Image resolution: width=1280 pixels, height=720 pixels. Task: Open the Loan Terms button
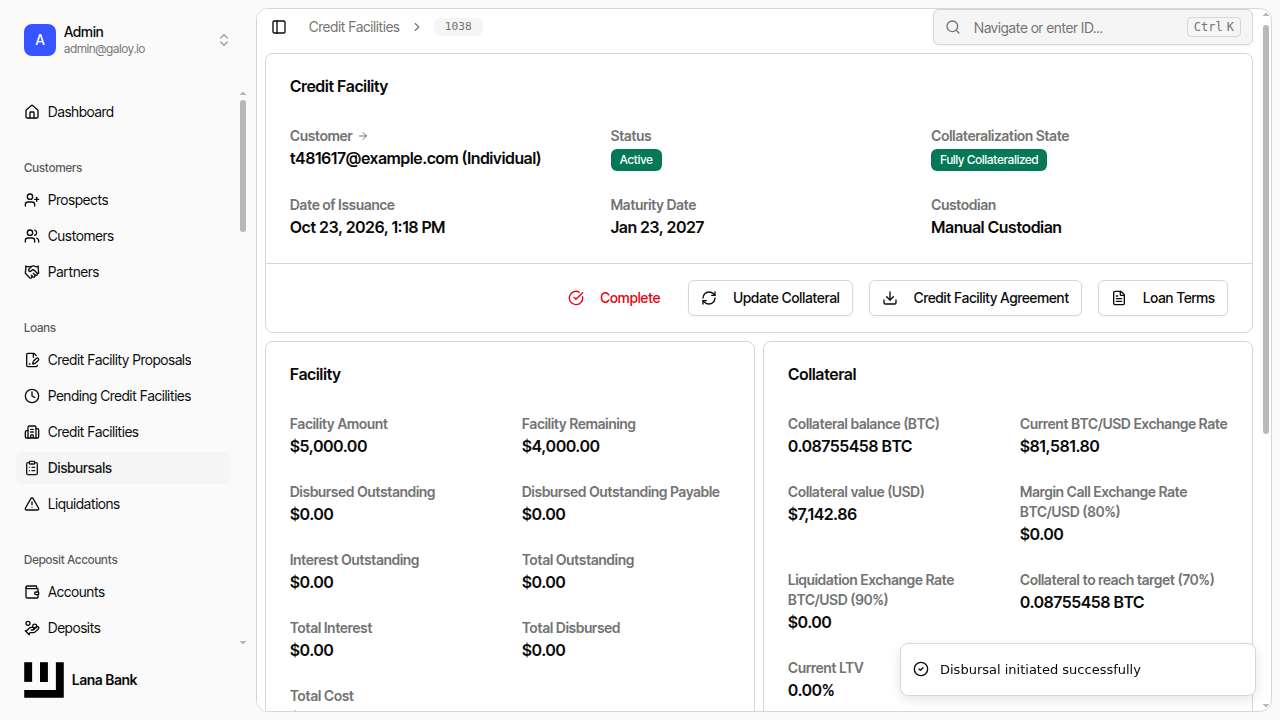pos(1163,298)
